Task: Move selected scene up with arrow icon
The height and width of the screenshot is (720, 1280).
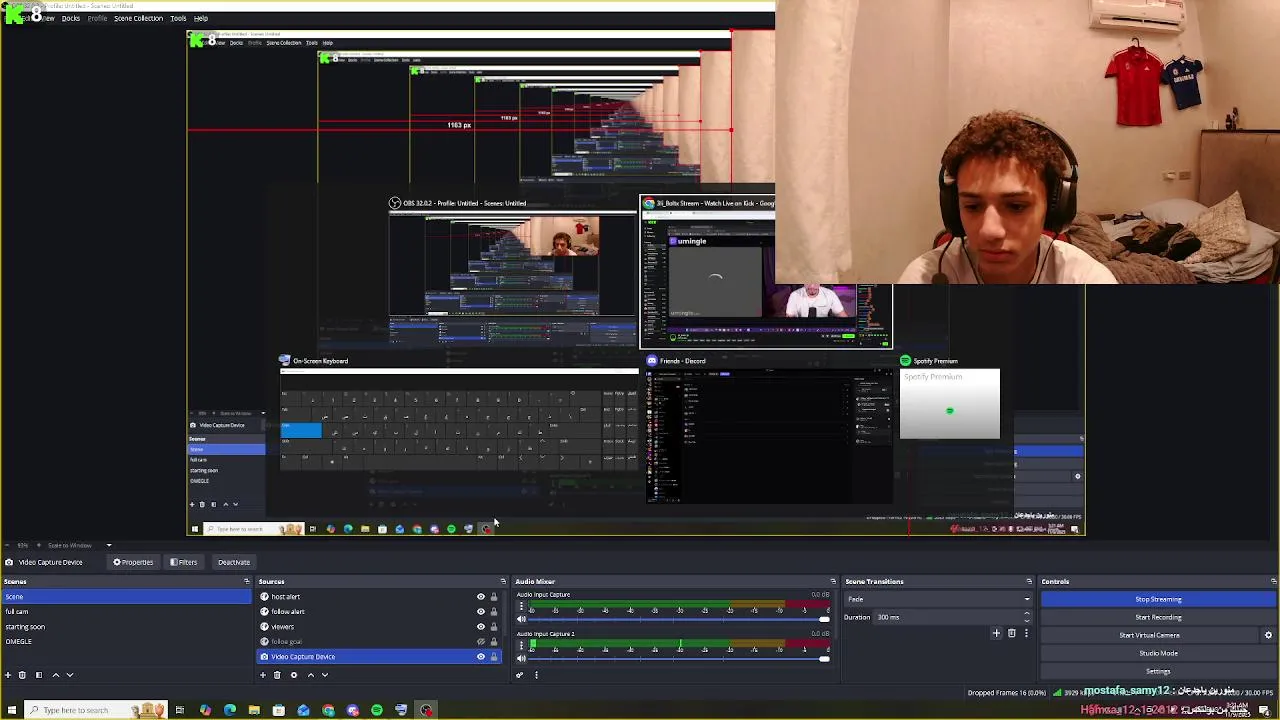Action: (55, 675)
